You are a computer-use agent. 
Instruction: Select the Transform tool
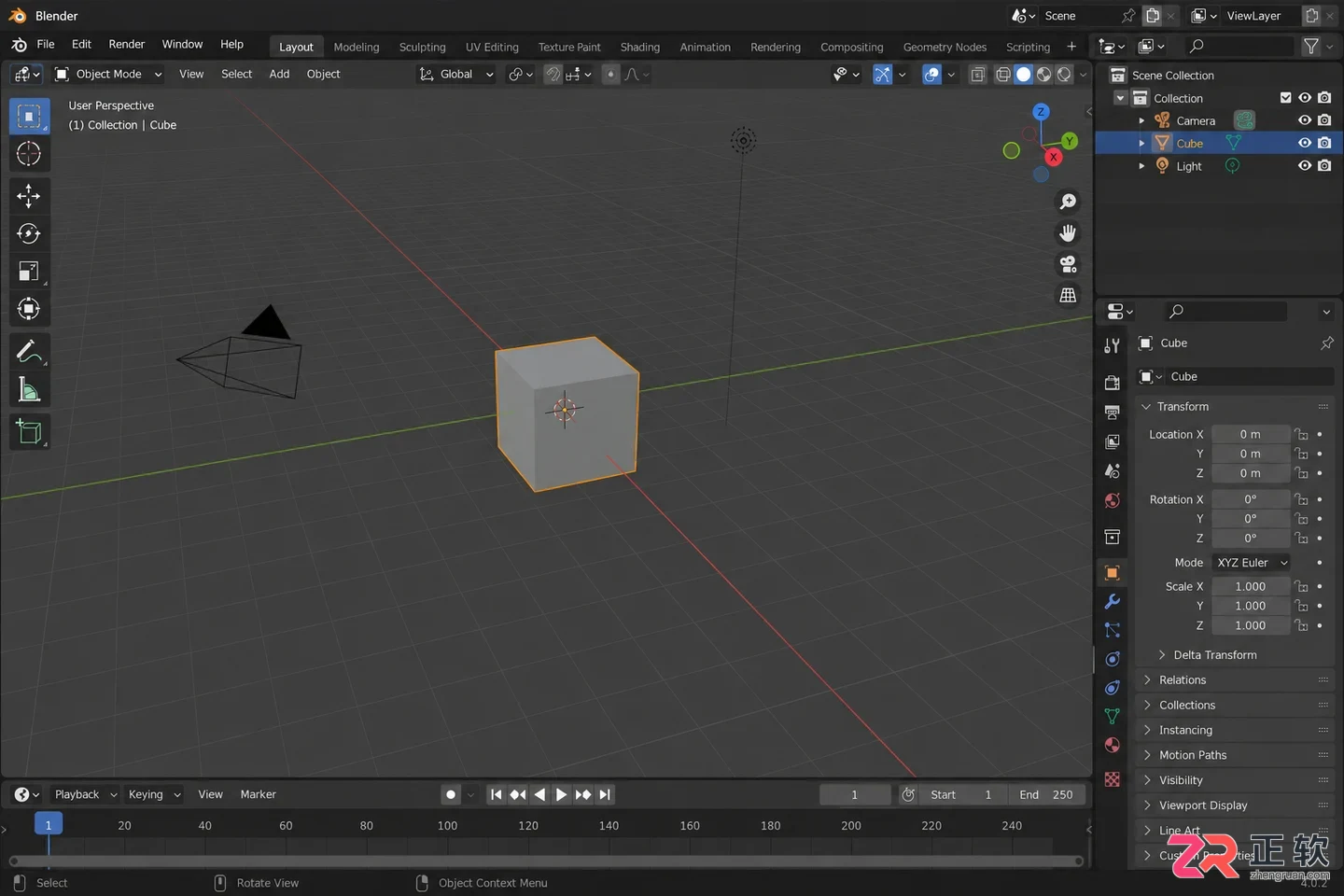pyautogui.click(x=29, y=309)
